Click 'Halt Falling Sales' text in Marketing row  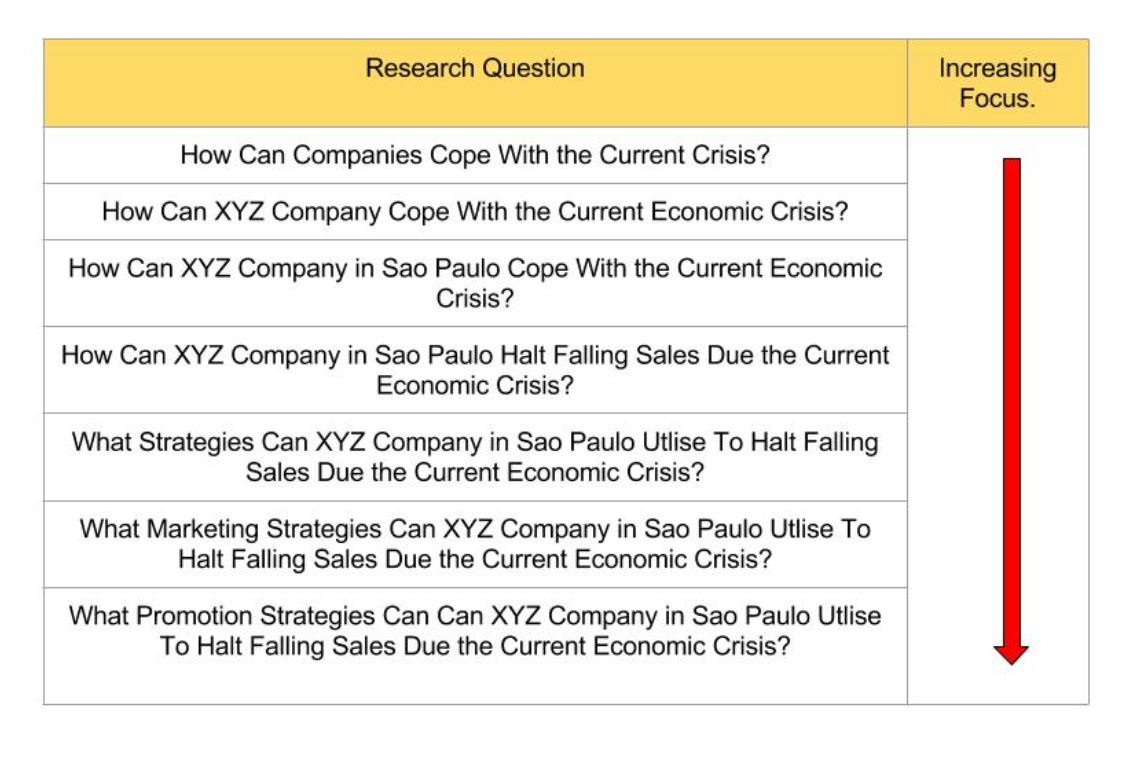coord(278,559)
